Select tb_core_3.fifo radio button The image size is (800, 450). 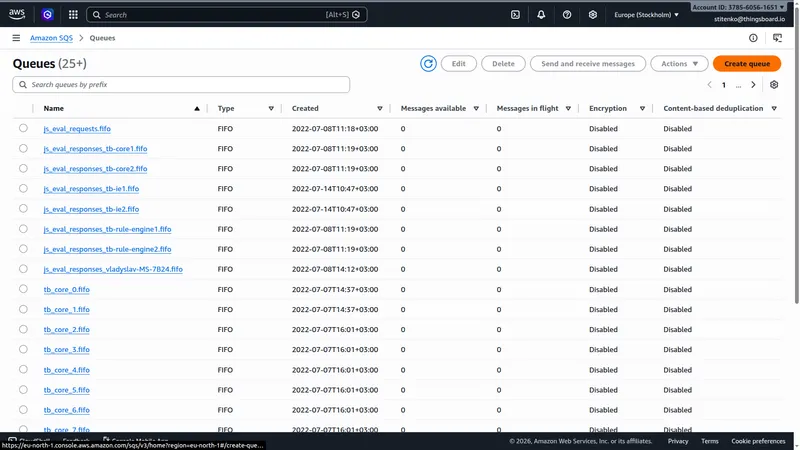pos(23,349)
